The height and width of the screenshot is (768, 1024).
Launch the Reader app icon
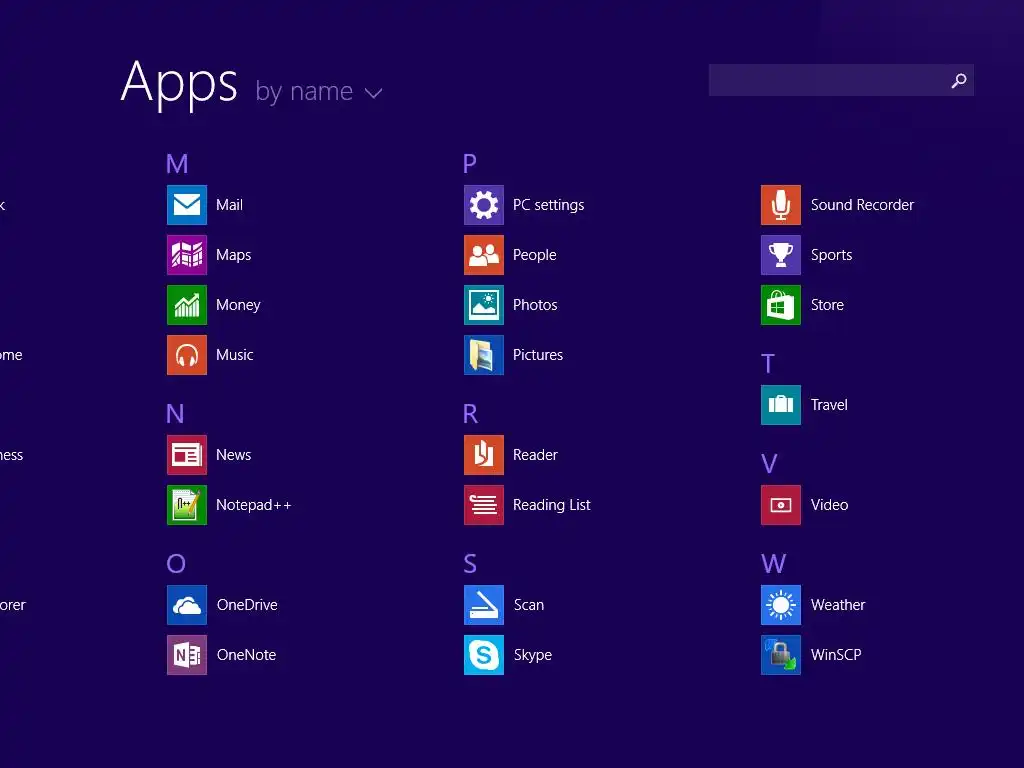coord(484,455)
